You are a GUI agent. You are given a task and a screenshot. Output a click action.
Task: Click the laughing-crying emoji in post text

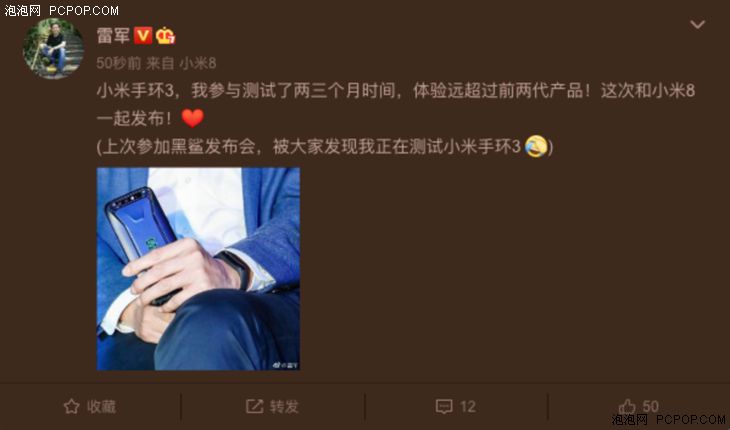[x=535, y=146]
